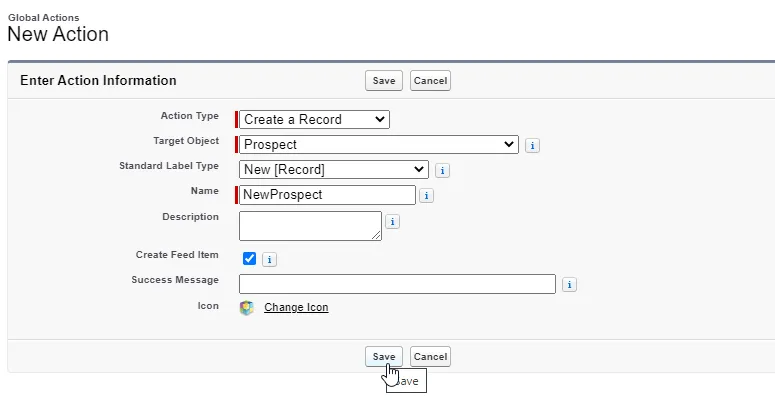Click into the Success Message input field
Viewport: 775px width, 410px height.
point(397,284)
